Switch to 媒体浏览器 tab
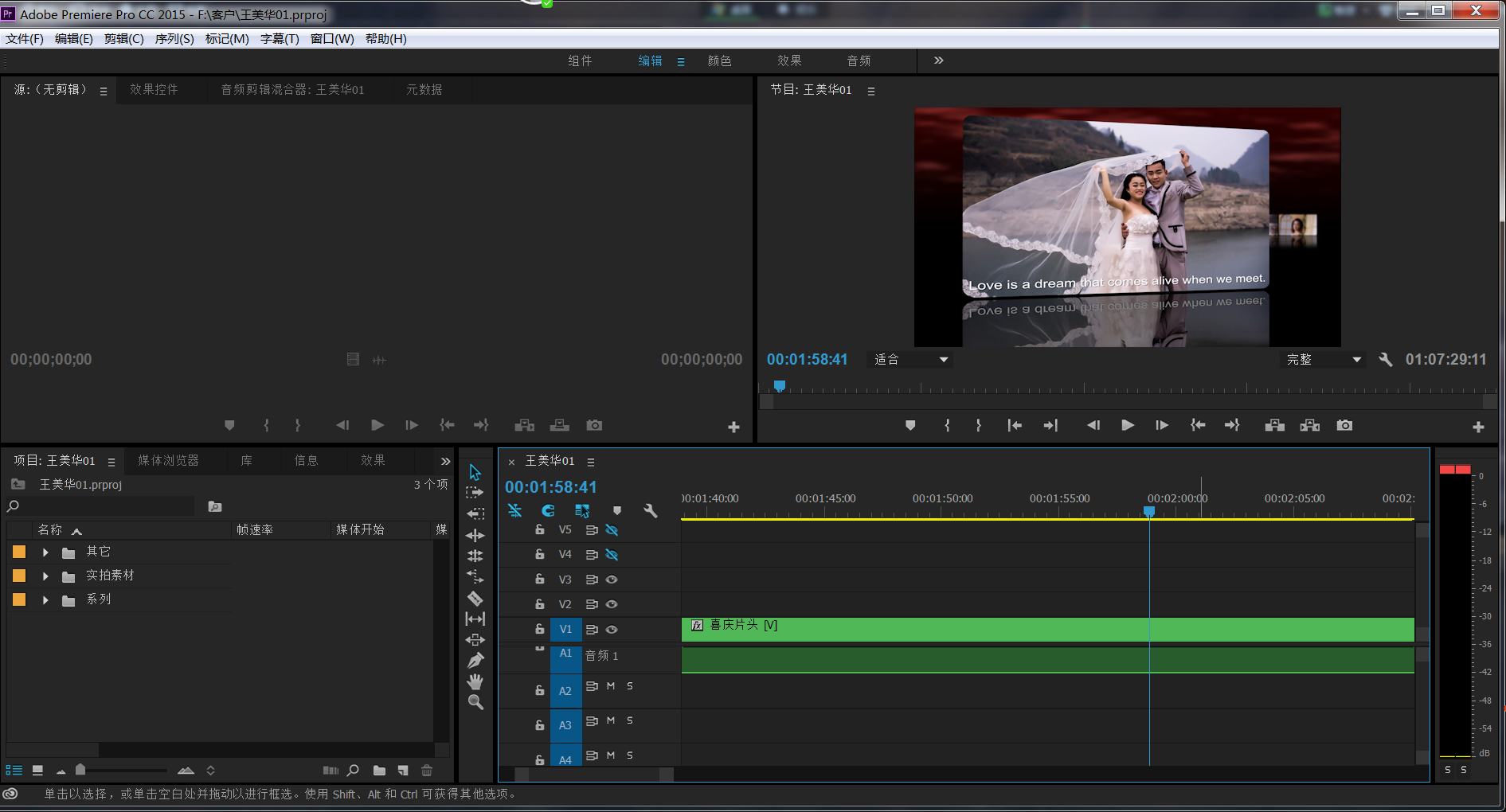 [168, 460]
